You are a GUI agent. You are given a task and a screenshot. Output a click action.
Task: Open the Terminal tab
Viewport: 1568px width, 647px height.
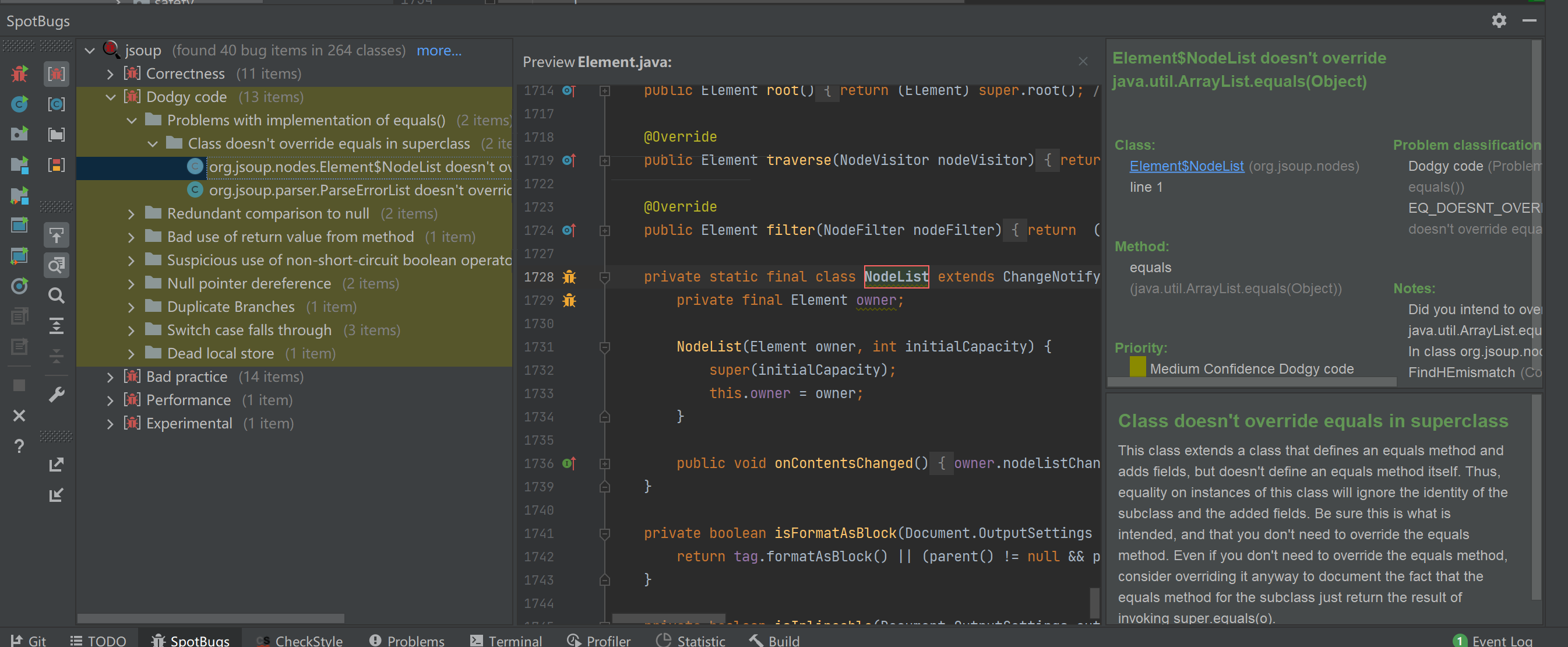point(506,641)
